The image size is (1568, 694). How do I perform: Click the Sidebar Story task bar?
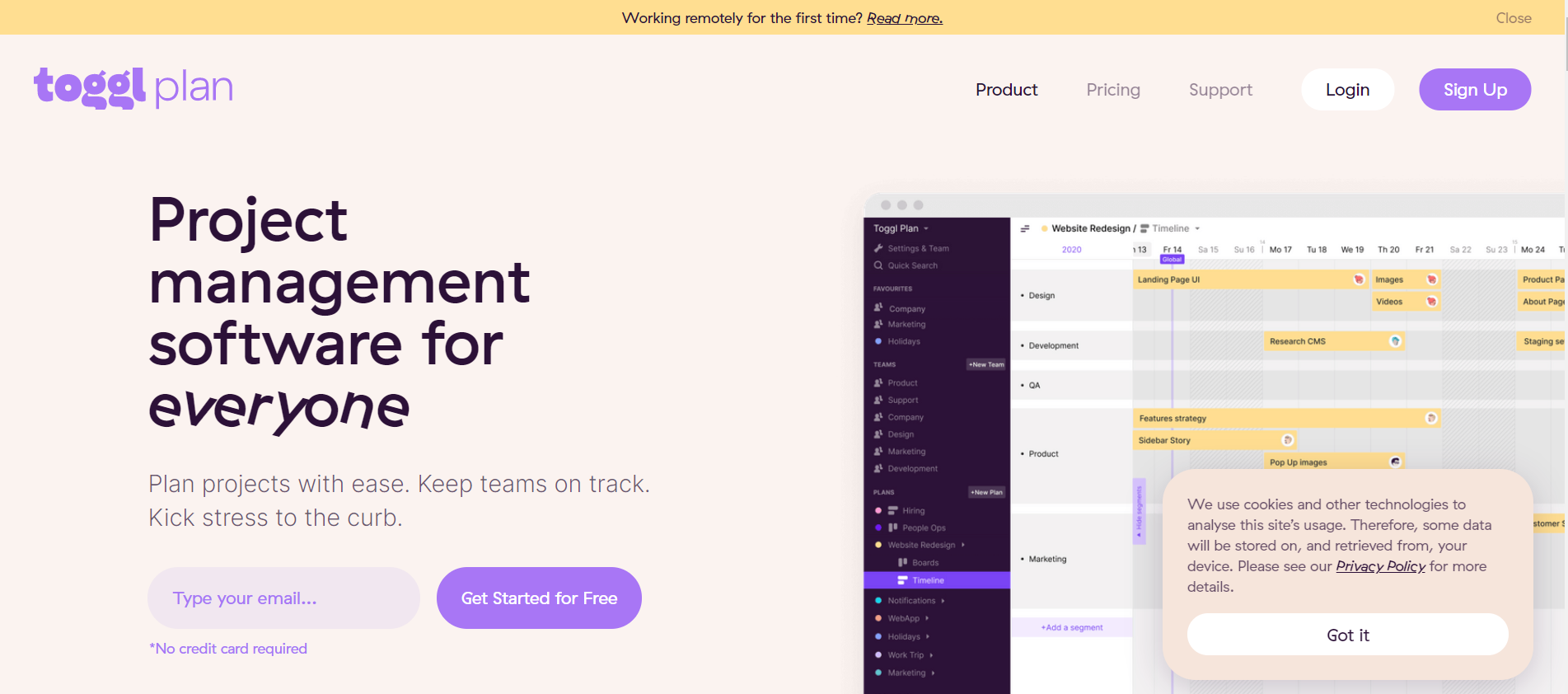point(1215,440)
